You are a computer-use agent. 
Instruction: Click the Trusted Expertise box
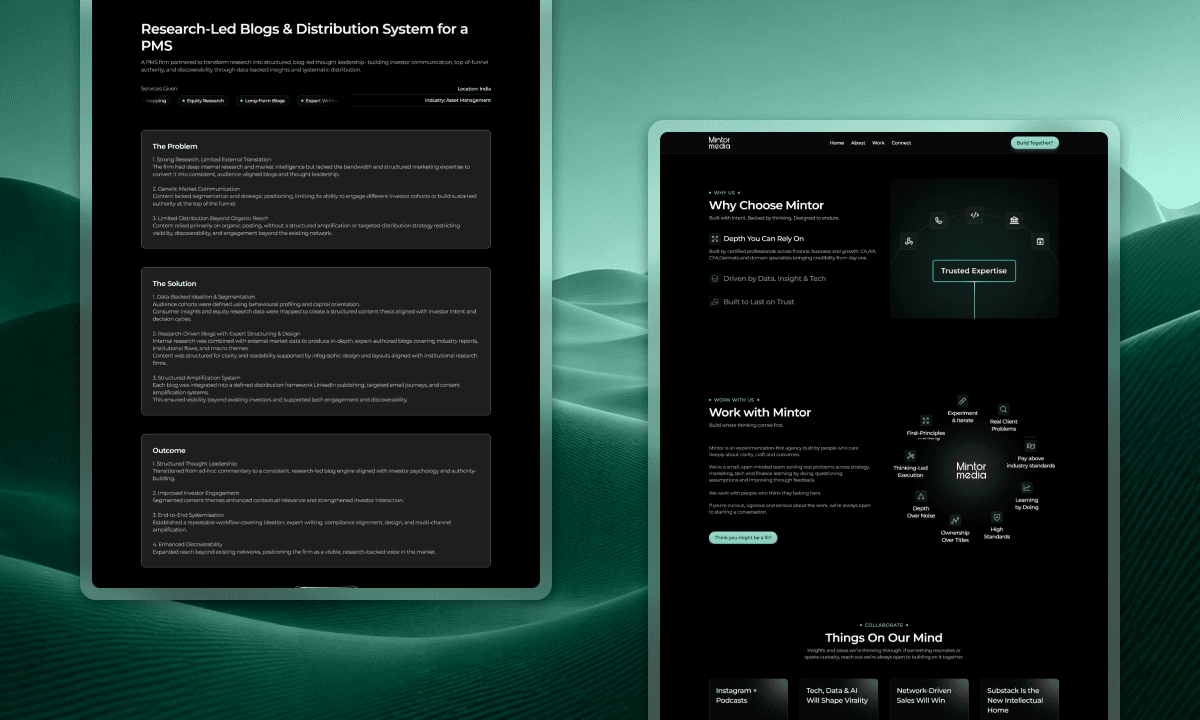tap(974, 271)
